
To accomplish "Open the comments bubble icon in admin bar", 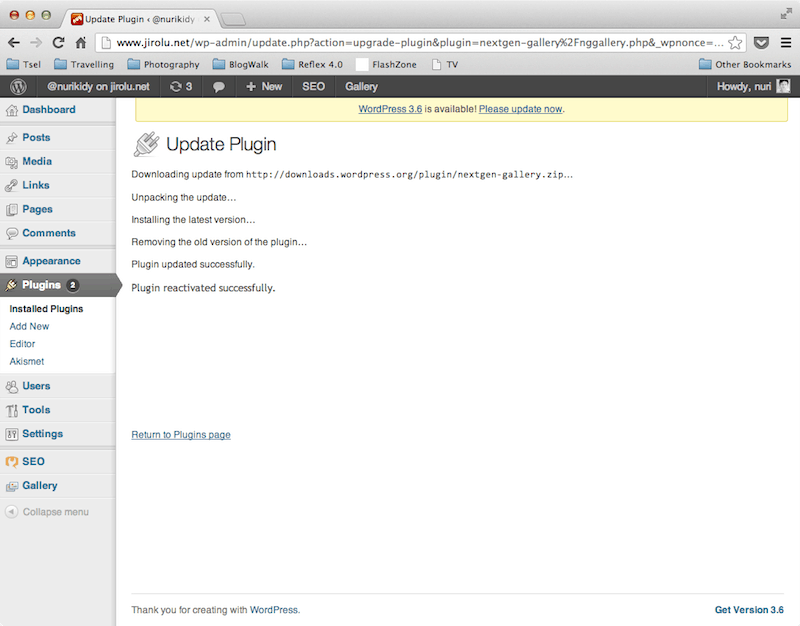I will tap(219, 87).
